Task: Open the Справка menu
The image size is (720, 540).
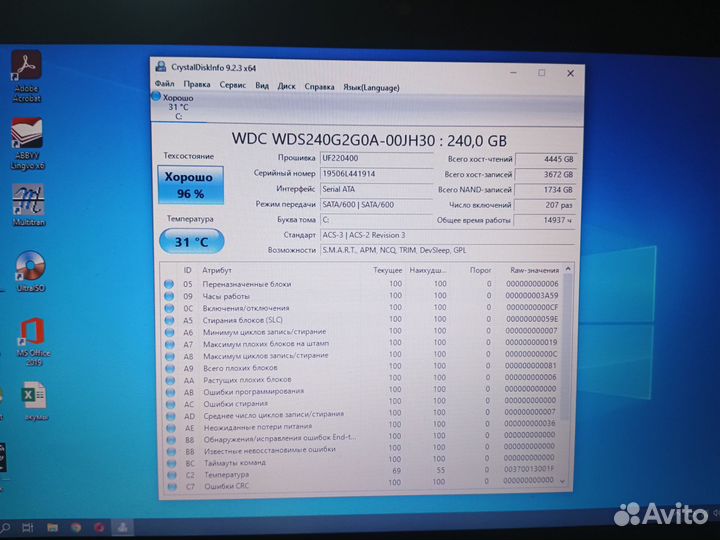Action: (319, 86)
